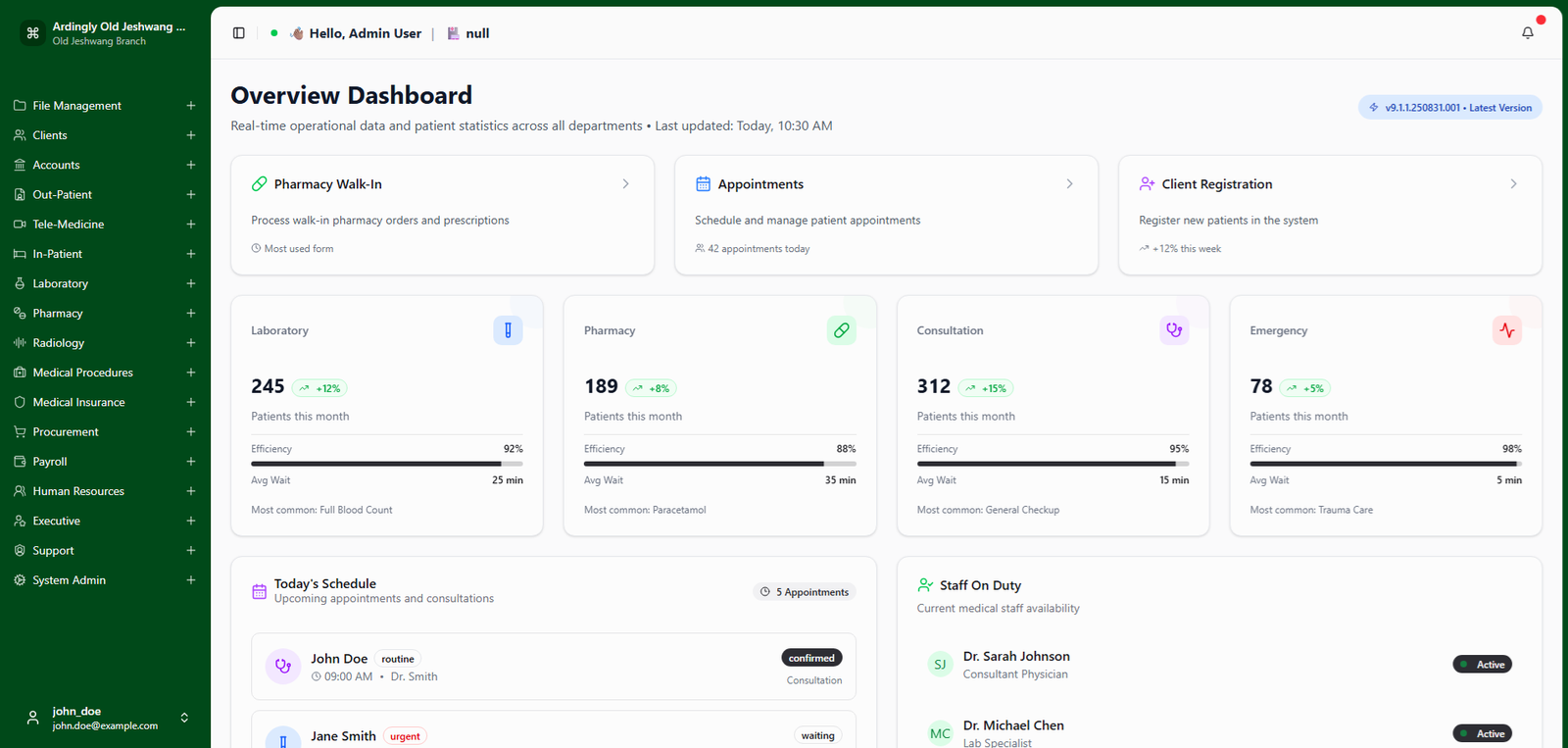1568x748 pixels.
Task: Open the Radiology sidebar menu
Action: (105, 343)
